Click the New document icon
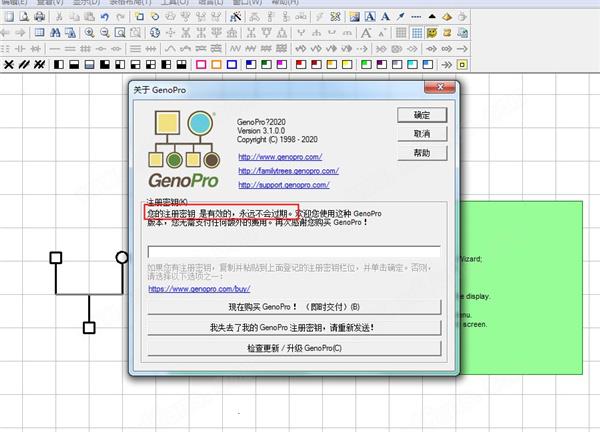The width and height of the screenshot is (600, 432). coord(9,16)
